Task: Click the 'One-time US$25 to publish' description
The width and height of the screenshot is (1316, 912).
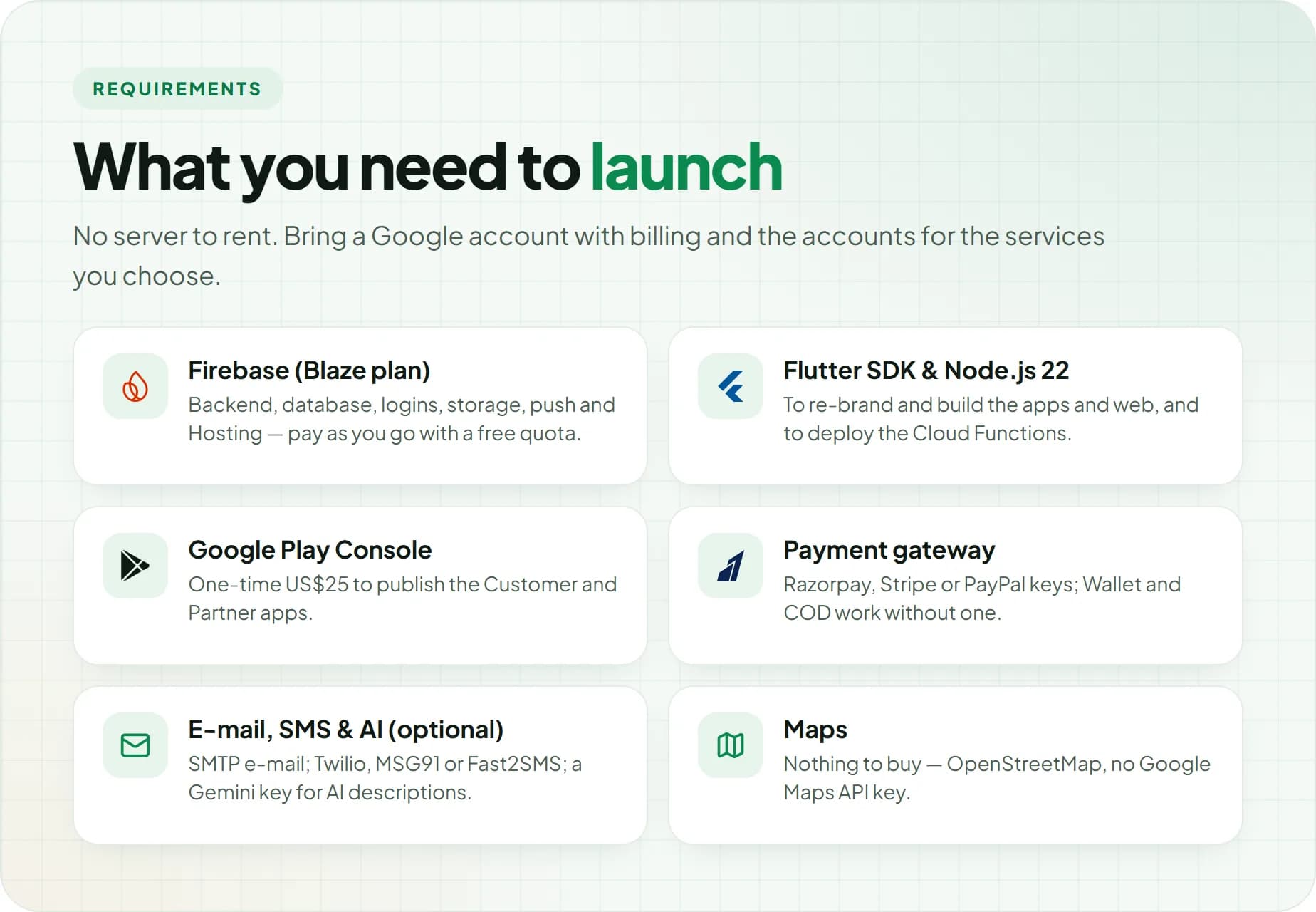Action: click(402, 598)
